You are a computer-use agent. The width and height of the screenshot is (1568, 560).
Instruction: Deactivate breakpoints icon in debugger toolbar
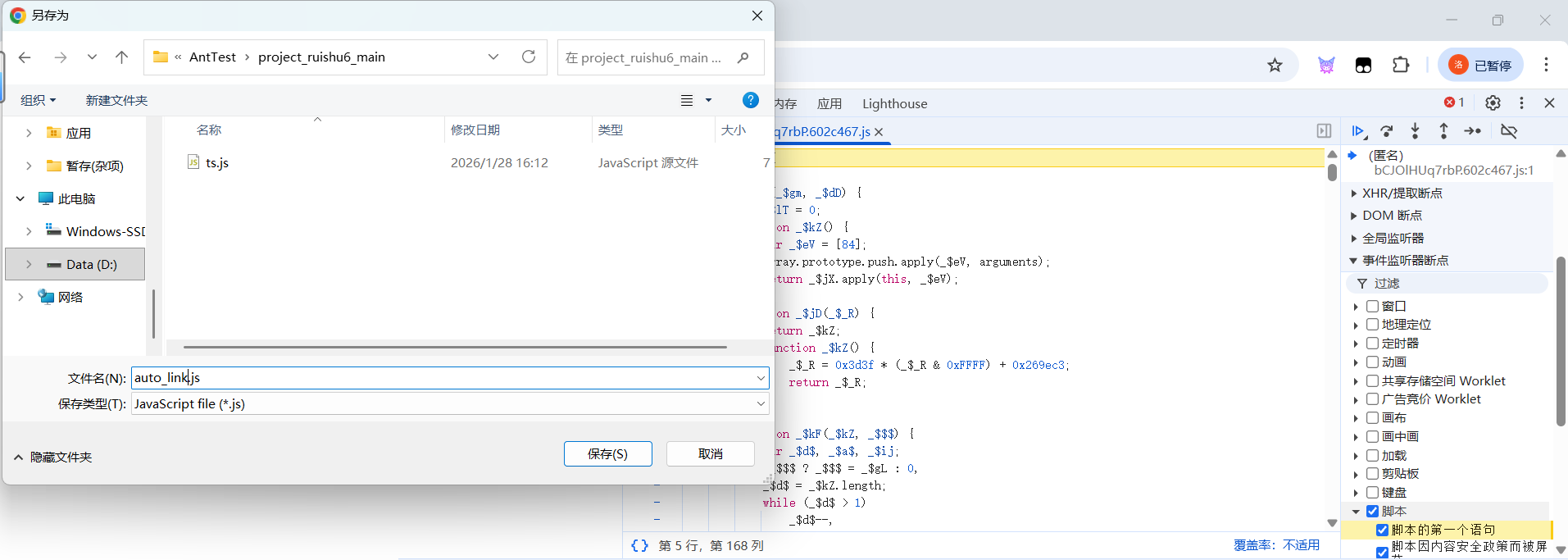click(1508, 131)
